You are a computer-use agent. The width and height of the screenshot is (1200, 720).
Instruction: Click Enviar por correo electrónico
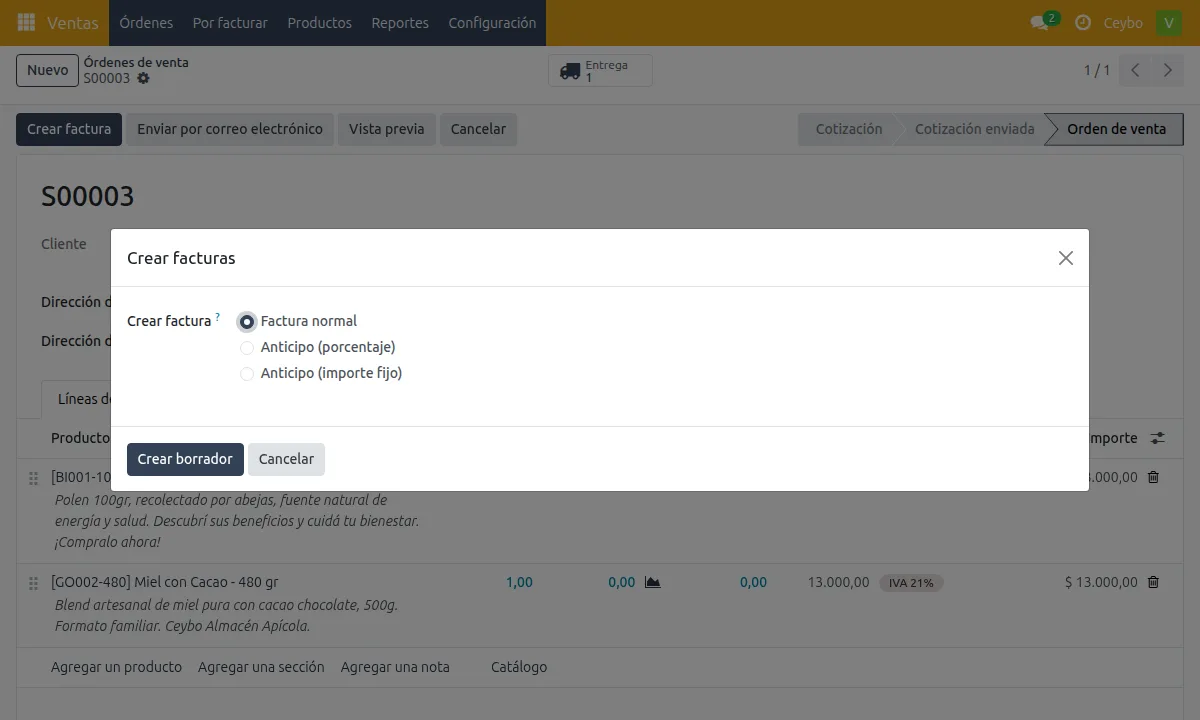230,129
